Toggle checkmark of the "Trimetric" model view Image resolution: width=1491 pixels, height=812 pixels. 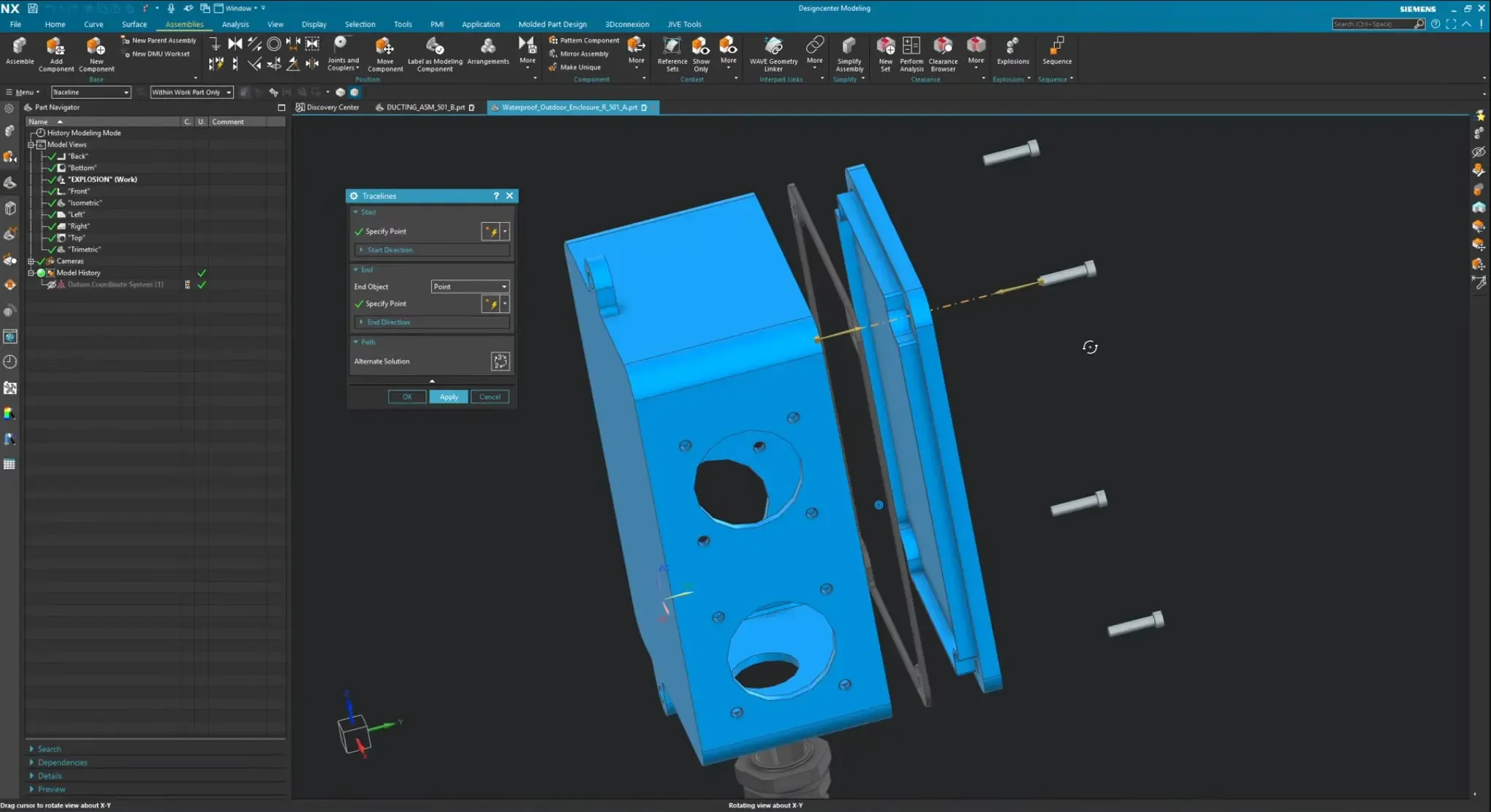pyautogui.click(x=52, y=250)
